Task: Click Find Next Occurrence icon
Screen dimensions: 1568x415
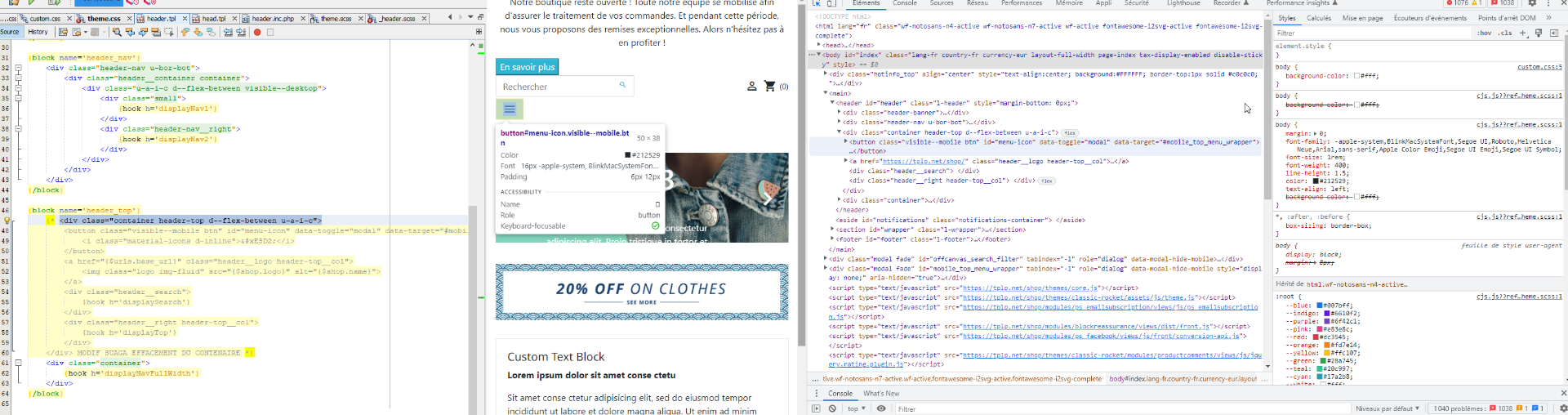Action: point(143,32)
